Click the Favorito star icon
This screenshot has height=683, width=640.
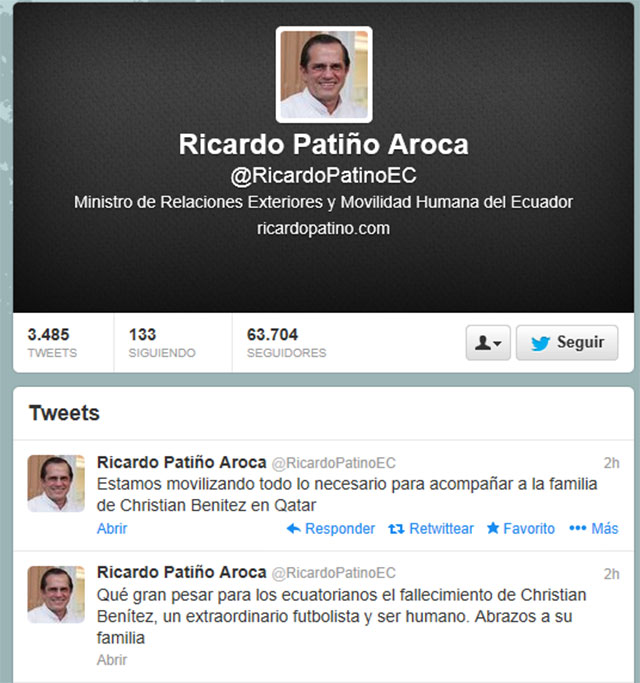click(493, 528)
